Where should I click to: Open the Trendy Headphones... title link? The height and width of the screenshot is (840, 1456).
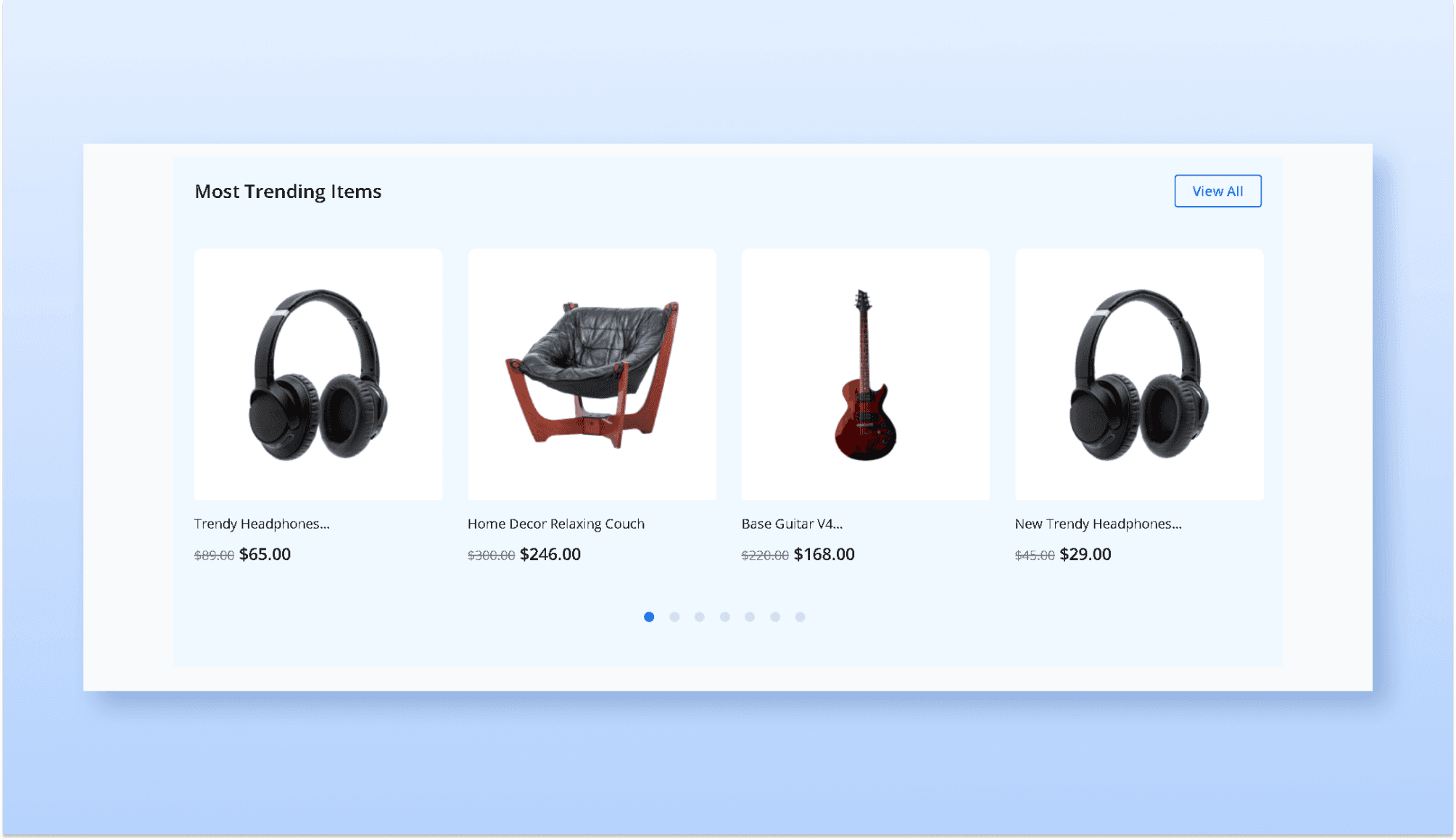tap(262, 524)
